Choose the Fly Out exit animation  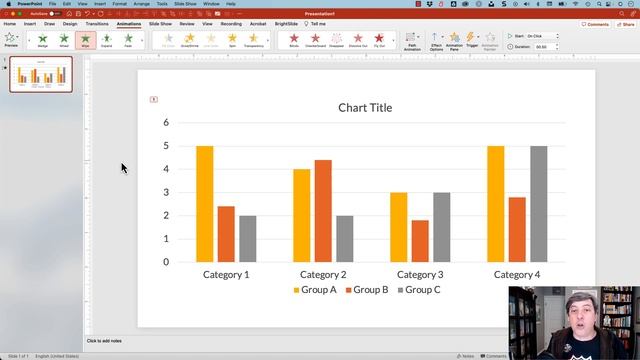[379, 40]
